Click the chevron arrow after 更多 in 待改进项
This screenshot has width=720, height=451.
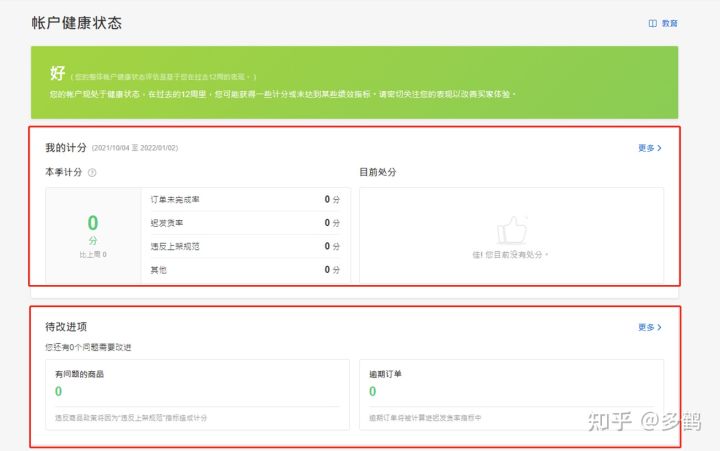pyautogui.click(x=659, y=327)
